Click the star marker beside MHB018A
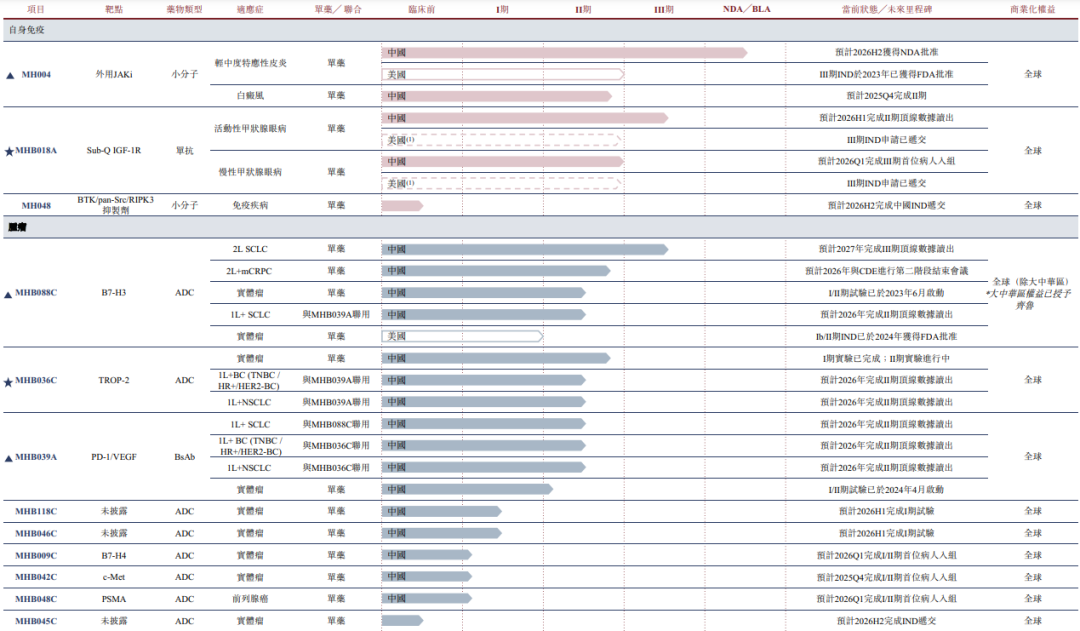The height and width of the screenshot is (631, 1080). (x=9, y=151)
